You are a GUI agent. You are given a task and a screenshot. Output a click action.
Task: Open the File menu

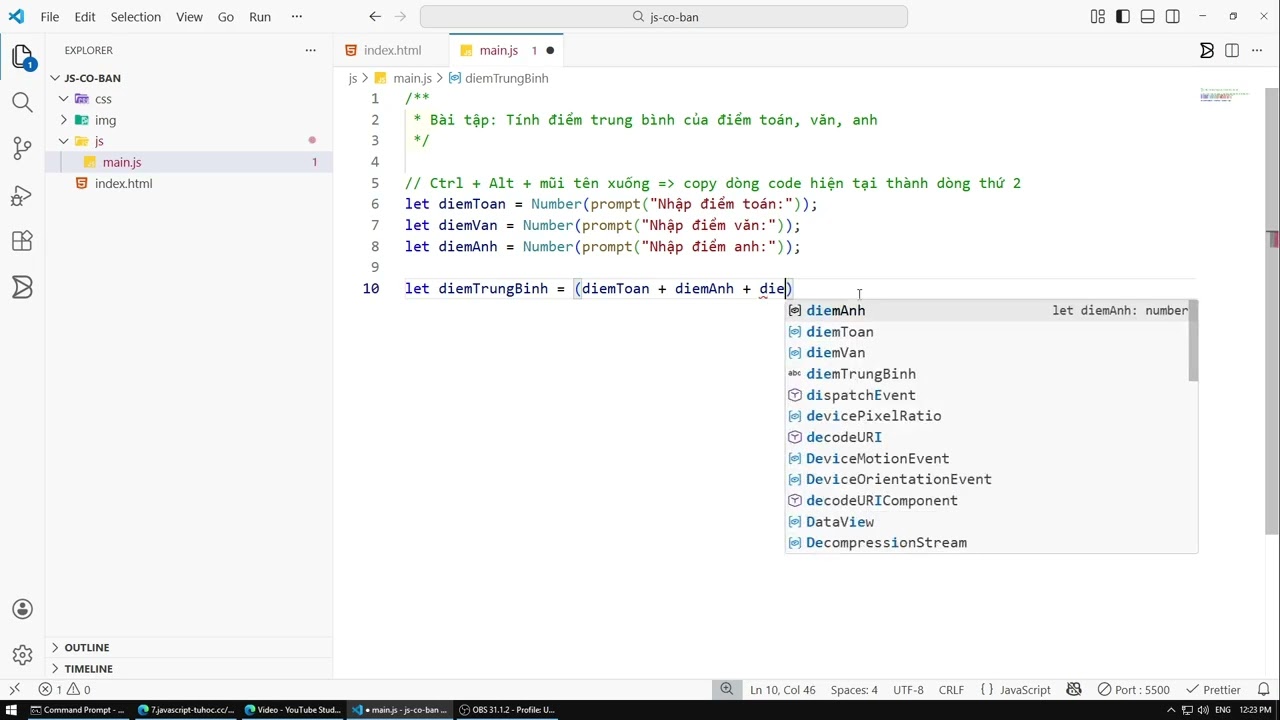tap(49, 16)
